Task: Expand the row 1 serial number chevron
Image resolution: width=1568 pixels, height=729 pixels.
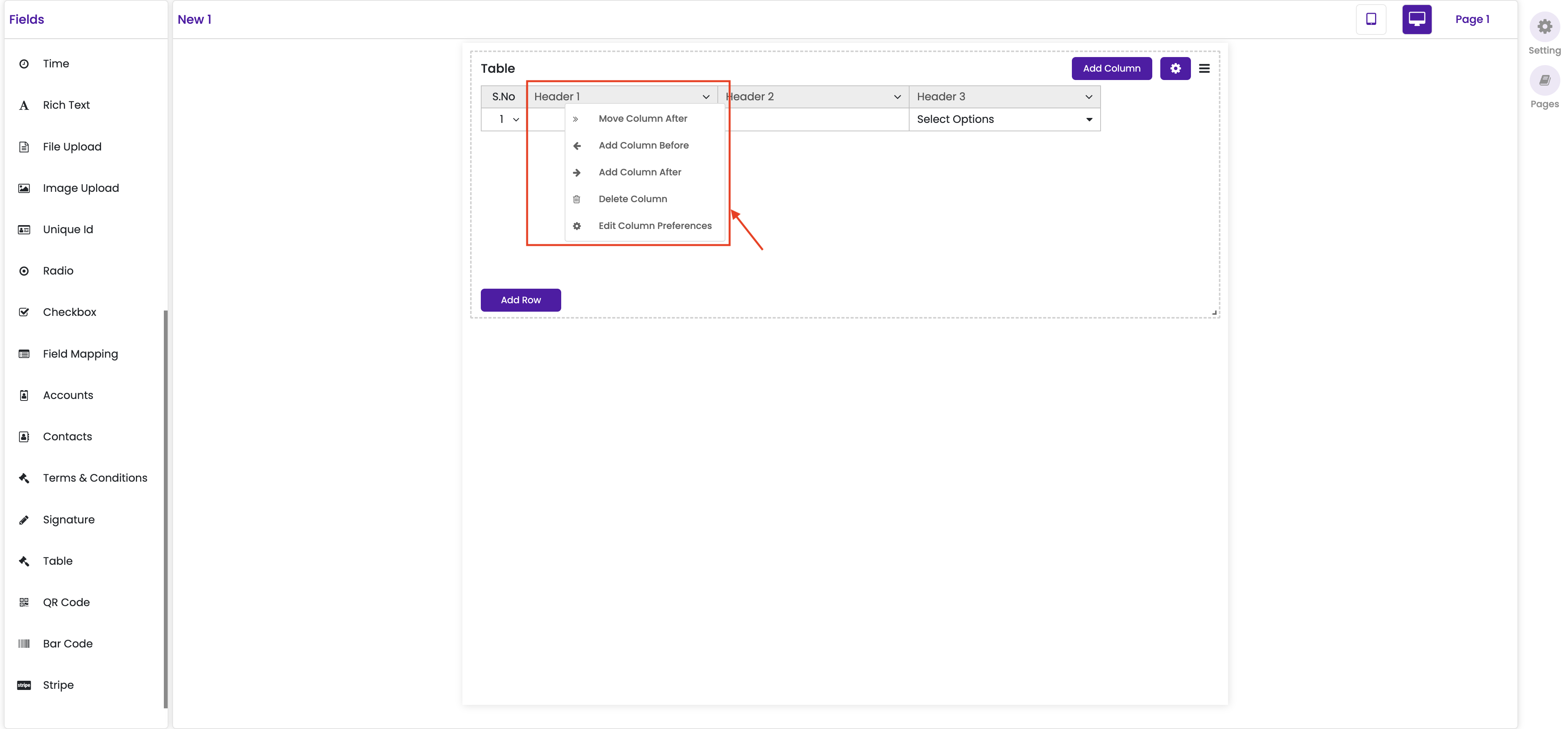Action: [516, 119]
